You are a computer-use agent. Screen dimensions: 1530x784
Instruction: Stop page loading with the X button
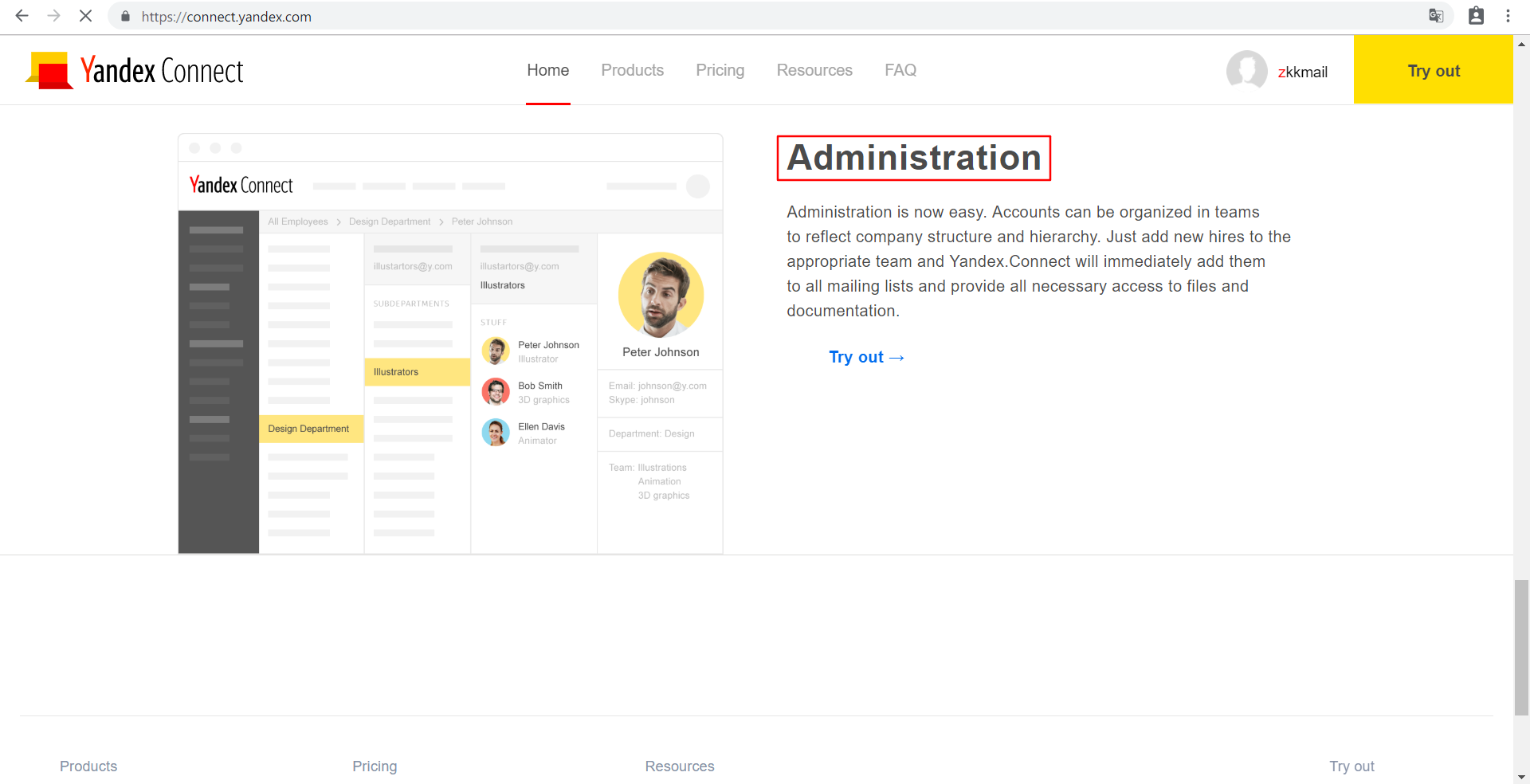[85, 16]
